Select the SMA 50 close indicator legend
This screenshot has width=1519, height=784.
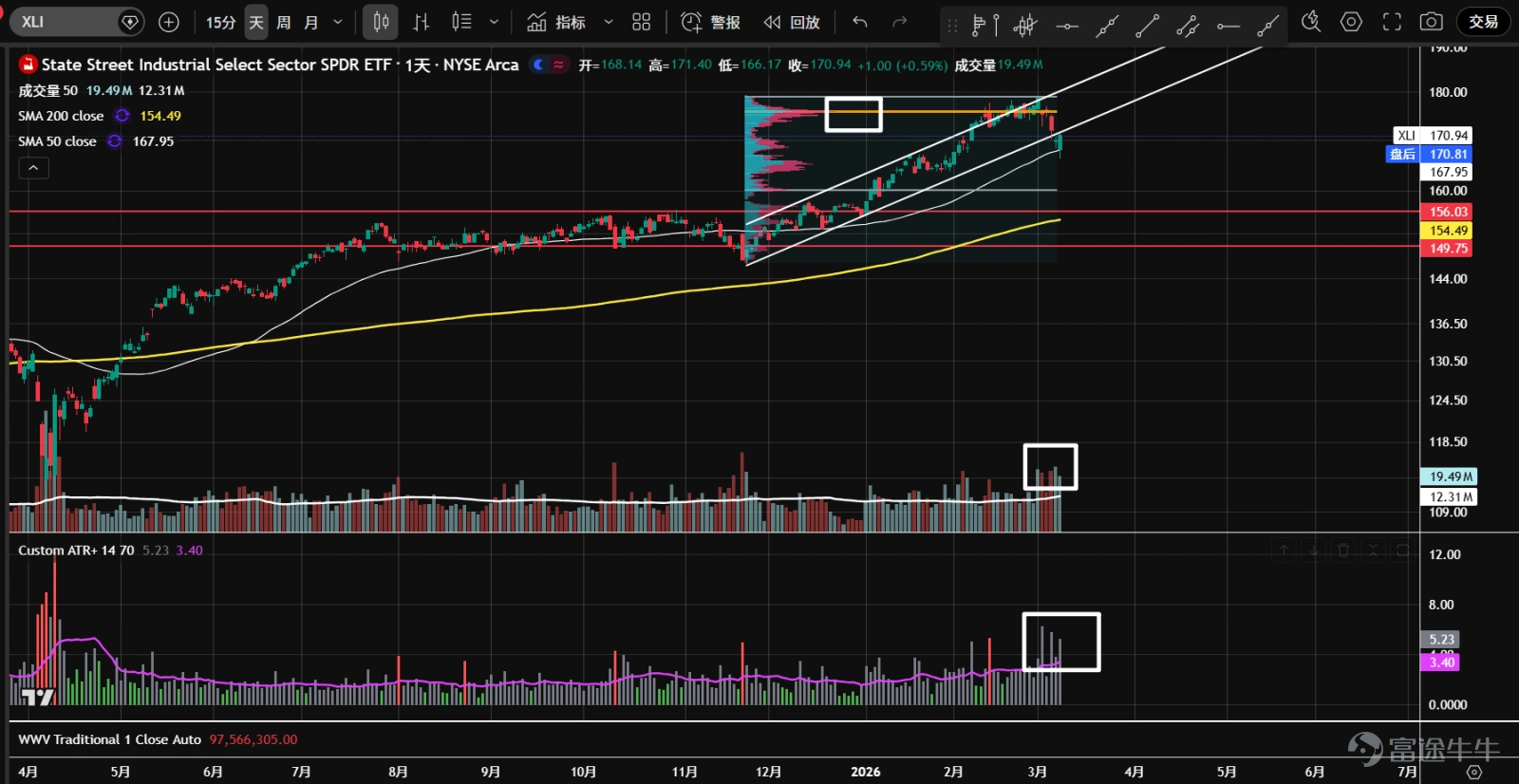tap(57, 141)
